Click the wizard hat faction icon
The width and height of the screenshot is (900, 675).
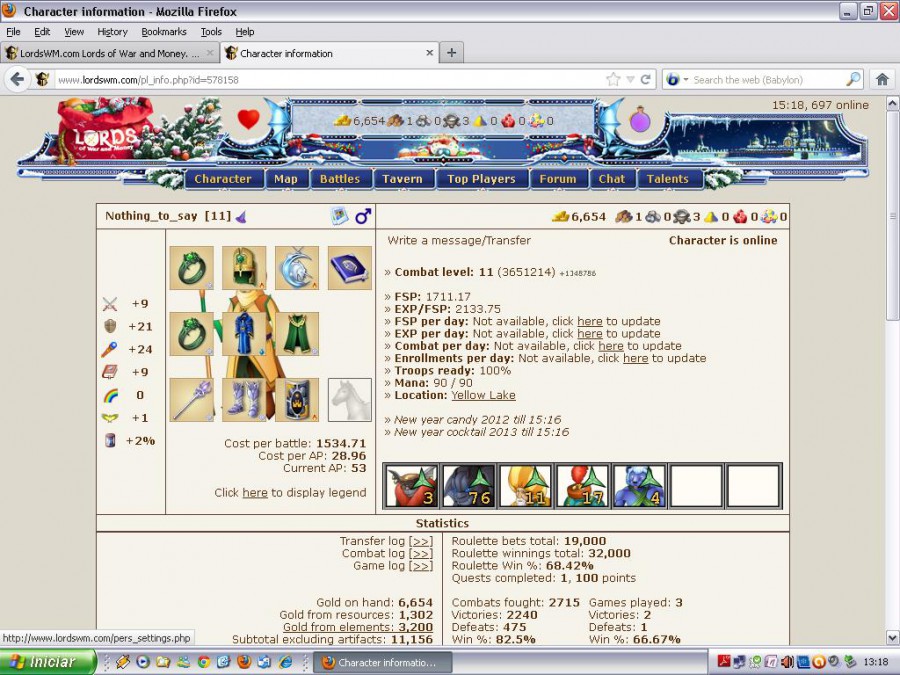point(241,216)
